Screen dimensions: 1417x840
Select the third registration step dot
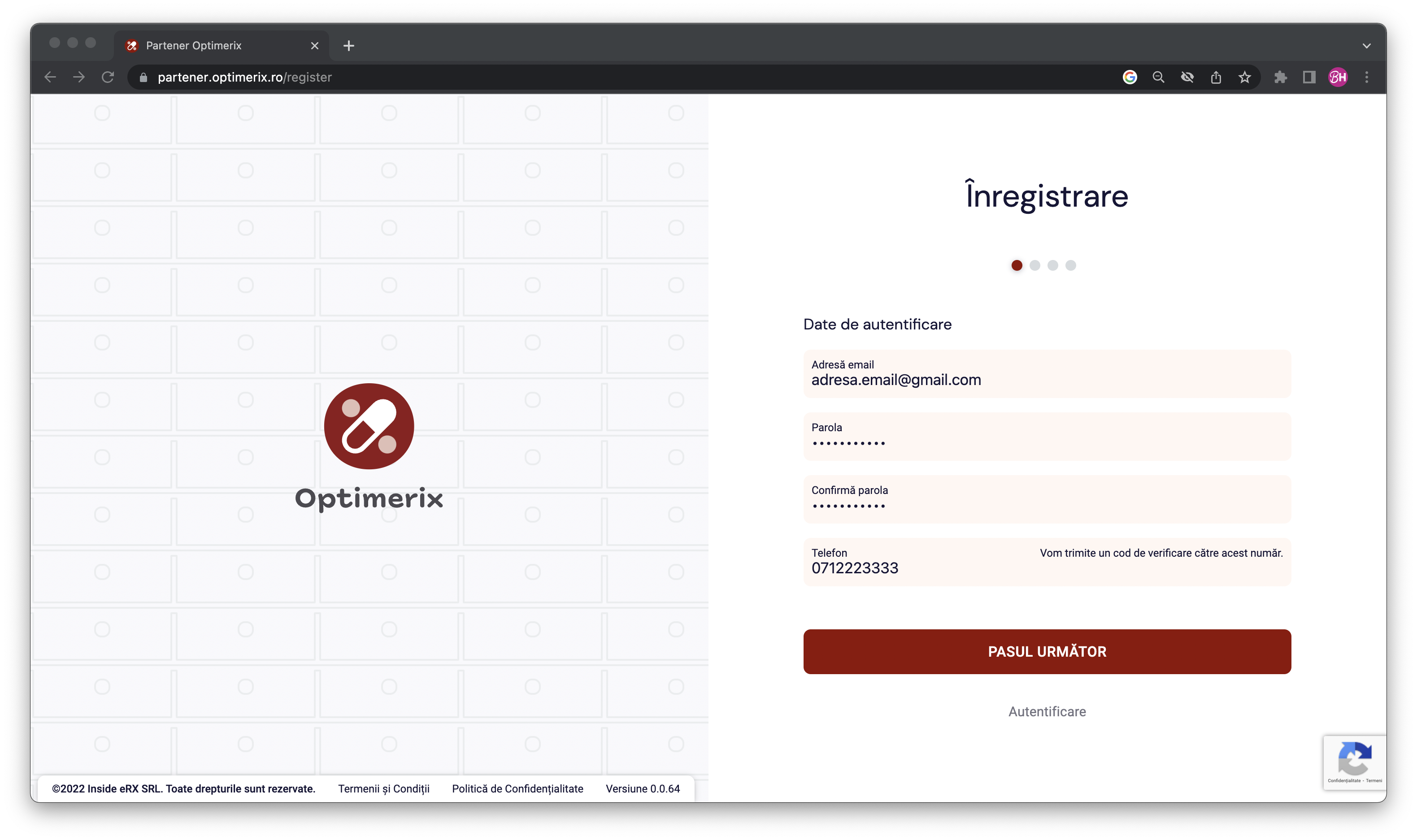pyautogui.click(x=1052, y=265)
